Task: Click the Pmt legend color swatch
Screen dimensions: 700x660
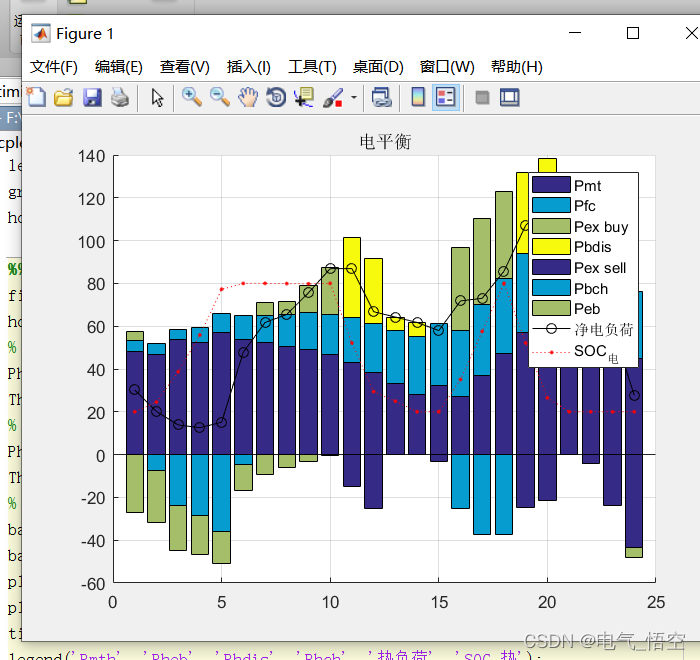Action: 551,185
